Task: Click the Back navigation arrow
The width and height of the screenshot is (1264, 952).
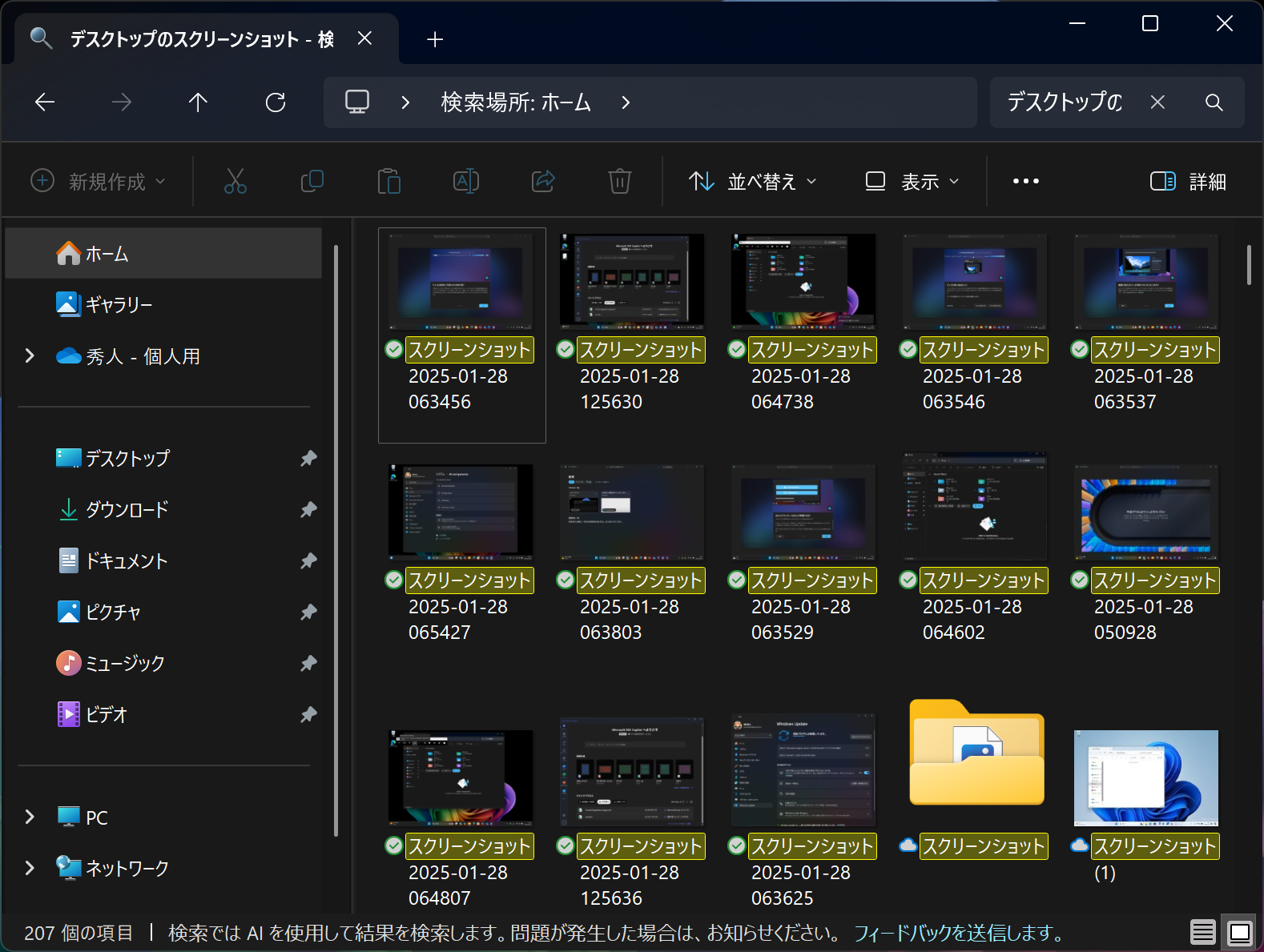Action: [x=45, y=102]
